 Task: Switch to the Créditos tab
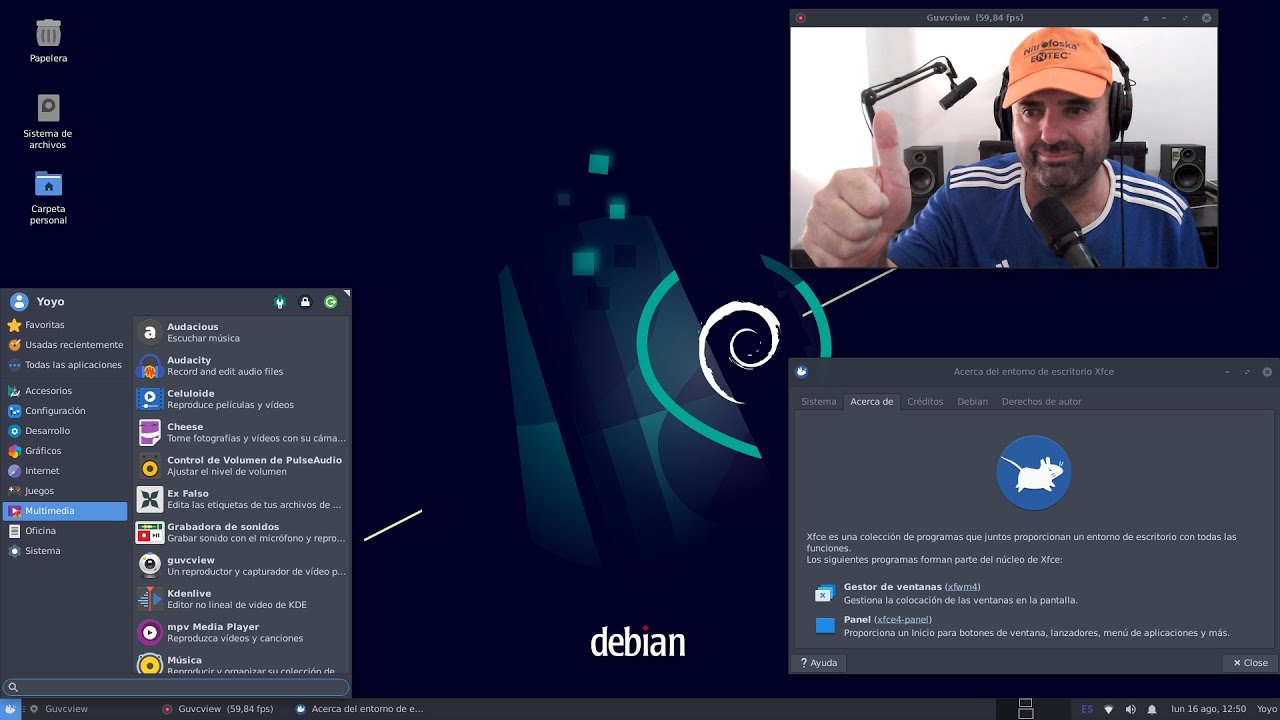click(925, 401)
